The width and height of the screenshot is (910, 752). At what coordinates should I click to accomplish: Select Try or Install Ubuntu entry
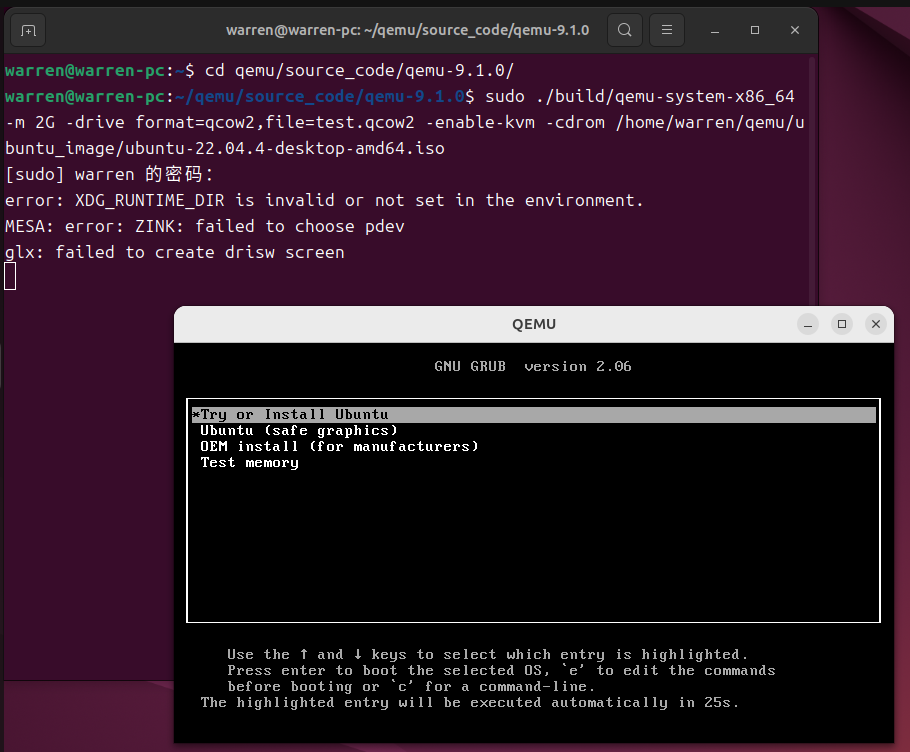coord(533,414)
